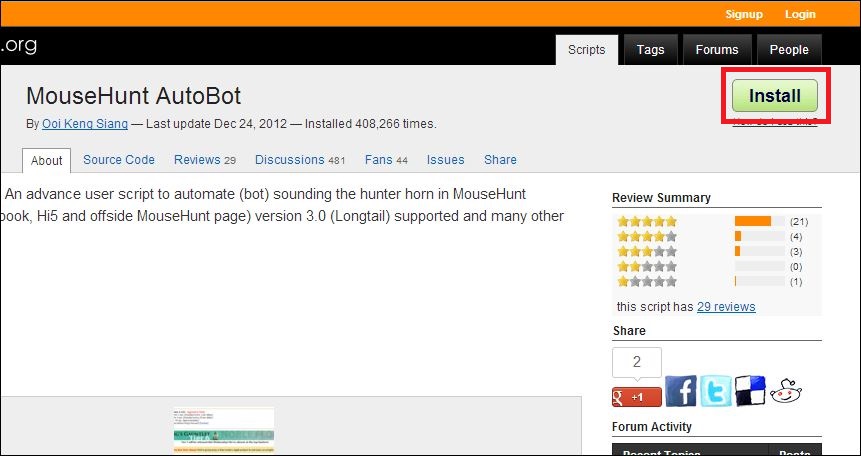Open author Ooi Keng Siang's profile
Screen dimensions: 861x456
[x=85, y=124]
